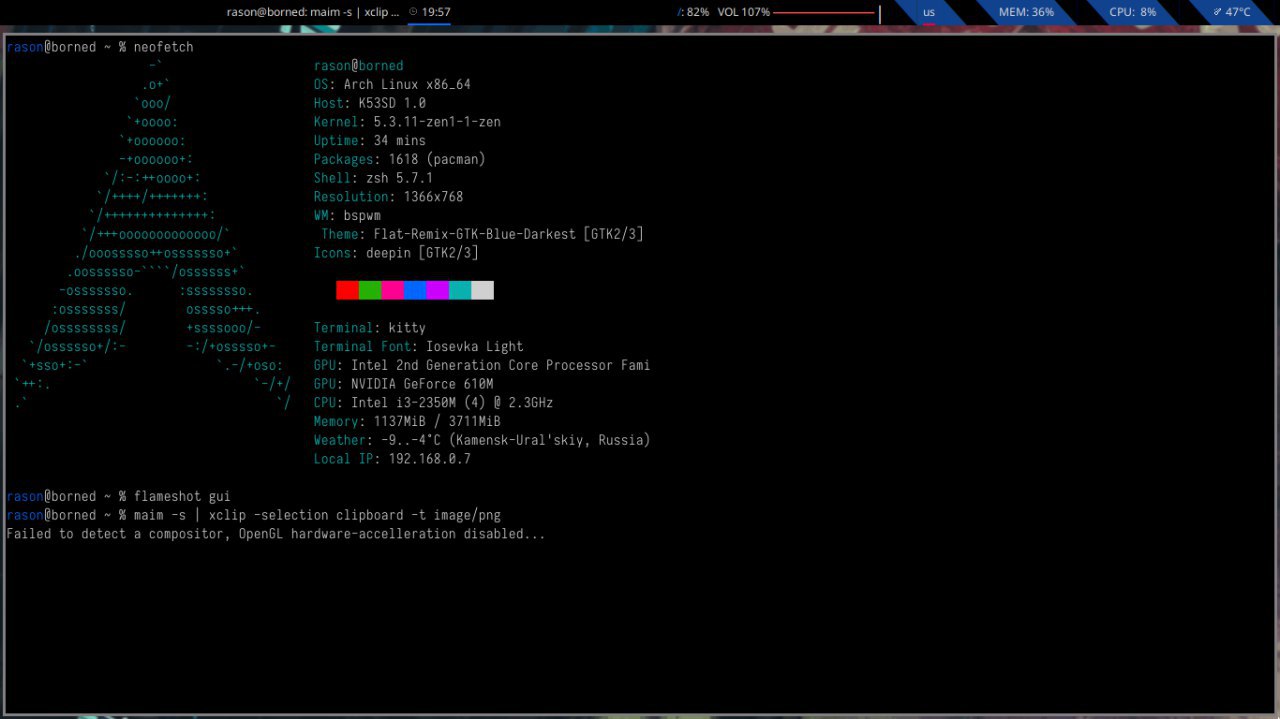Viewport: 1280px width, 719px height.
Task: Click the blue color block in neofetch palette
Action: point(415,290)
